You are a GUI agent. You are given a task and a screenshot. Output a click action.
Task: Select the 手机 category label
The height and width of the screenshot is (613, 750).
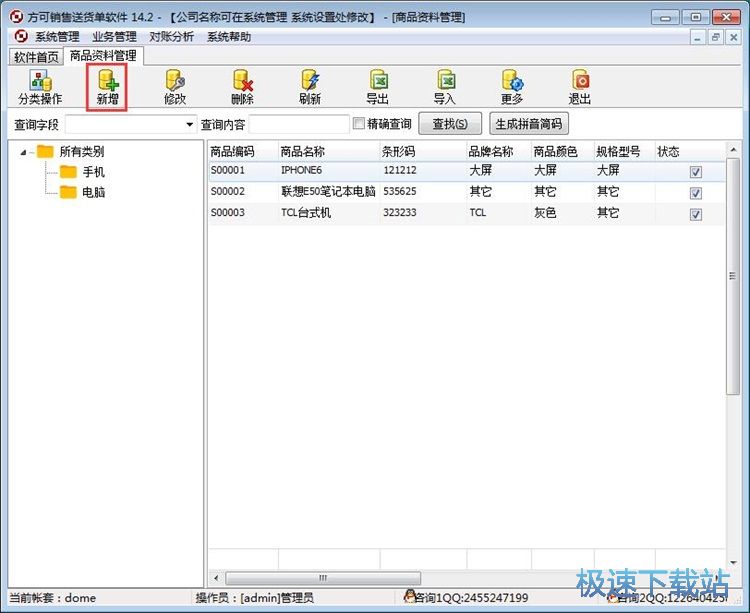click(93, 172)
